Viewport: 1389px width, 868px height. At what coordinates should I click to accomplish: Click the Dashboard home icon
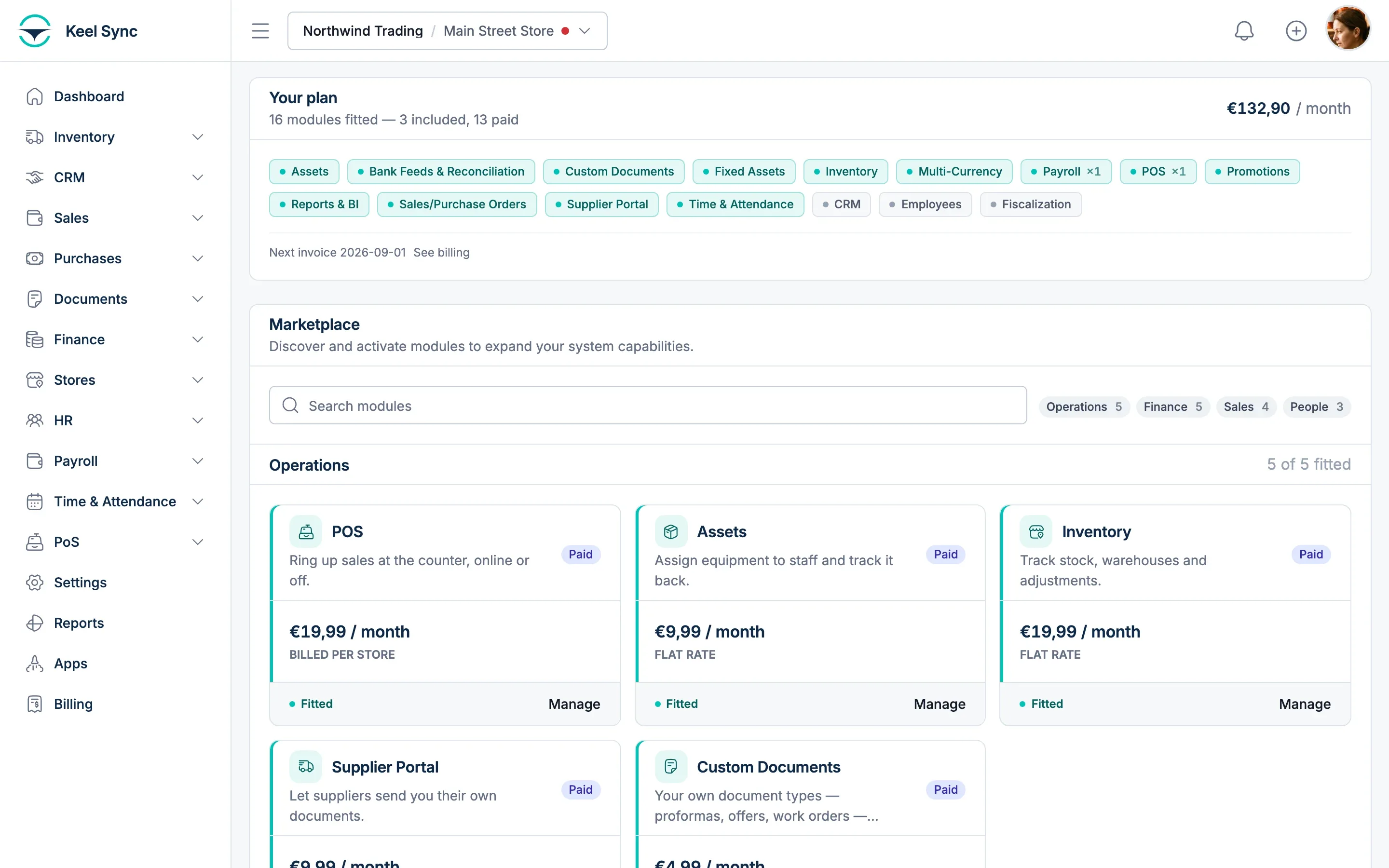(x=34, y=96)
